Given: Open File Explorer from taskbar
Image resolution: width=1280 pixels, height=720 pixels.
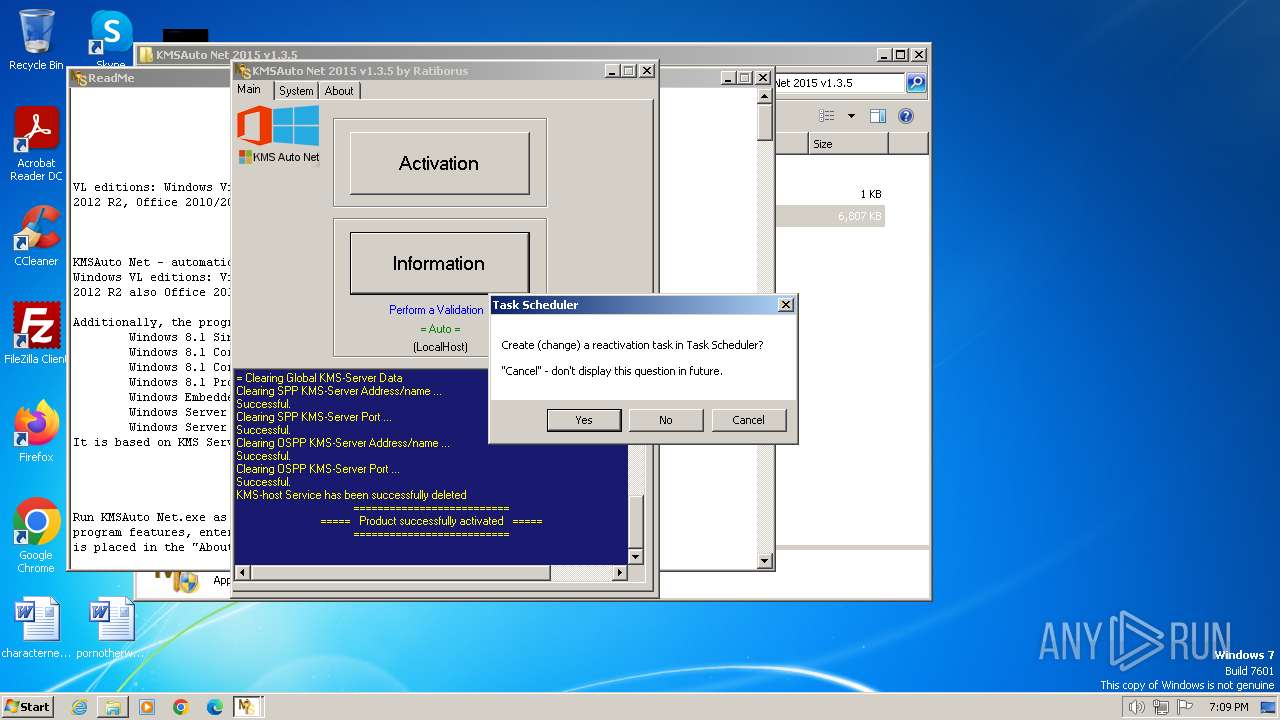Looking at the screenshot, I should (x=113, y=707).
